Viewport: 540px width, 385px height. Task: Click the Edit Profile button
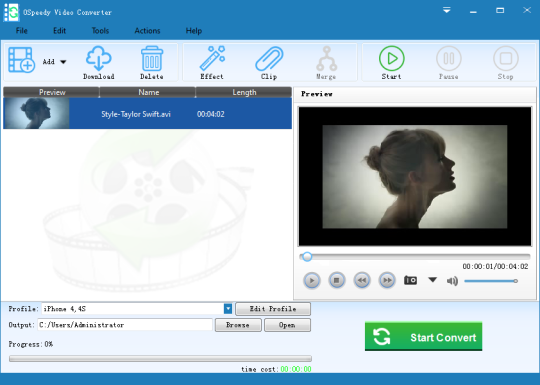tap(273, 309)
